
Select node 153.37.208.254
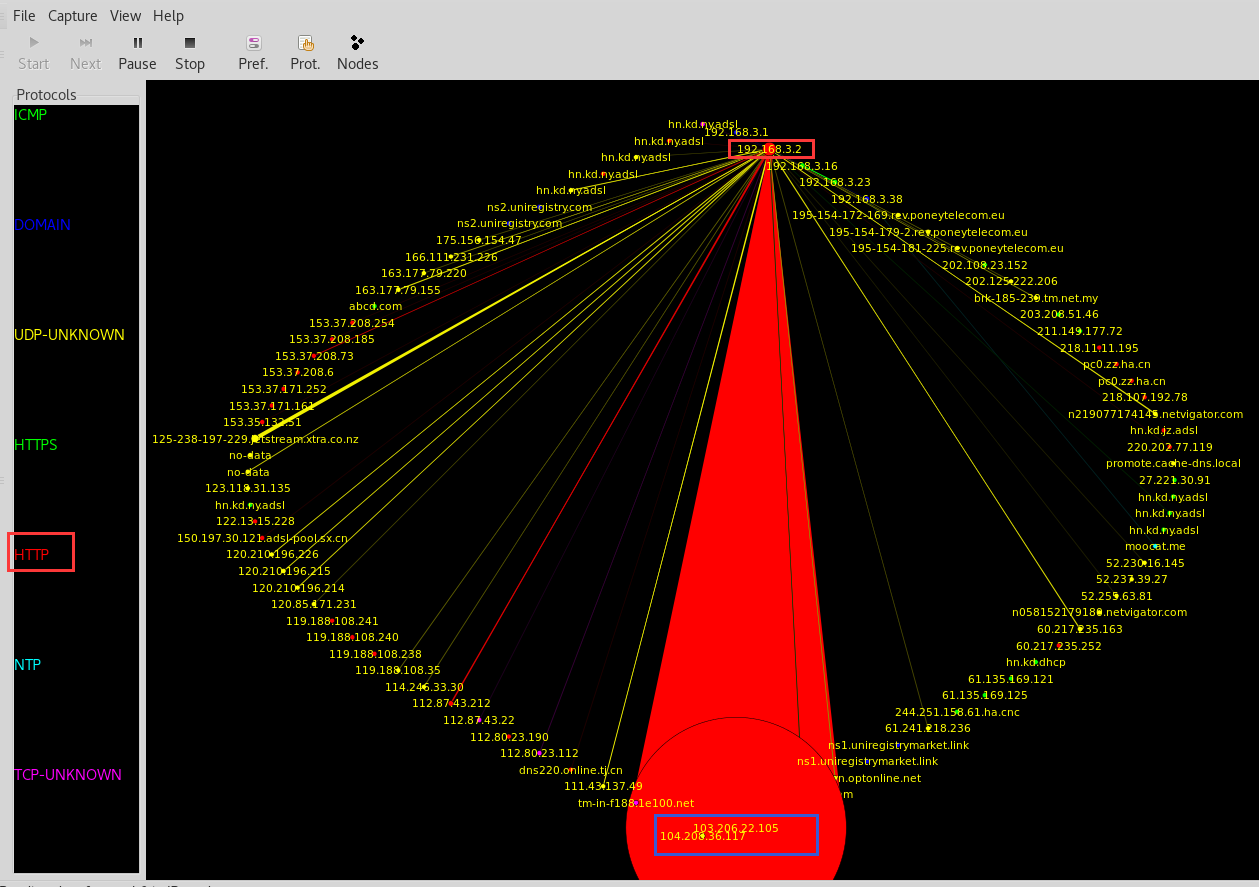(352, 323)
